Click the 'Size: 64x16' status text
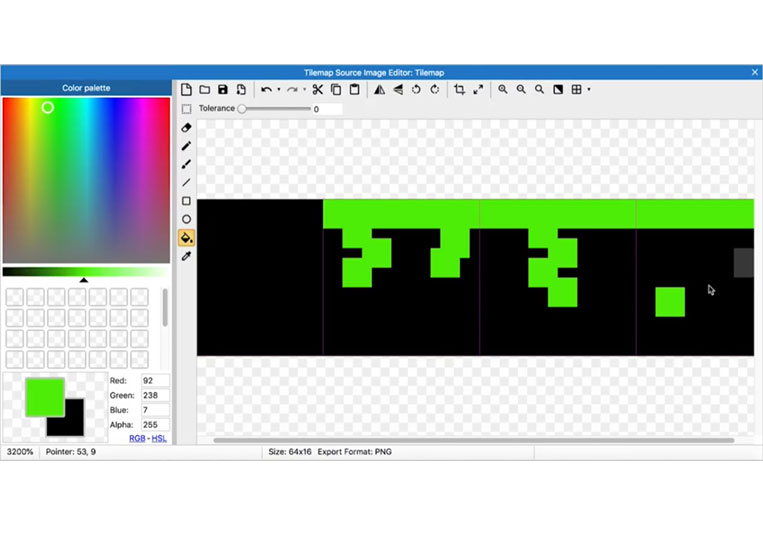 [x=290, y=452]
